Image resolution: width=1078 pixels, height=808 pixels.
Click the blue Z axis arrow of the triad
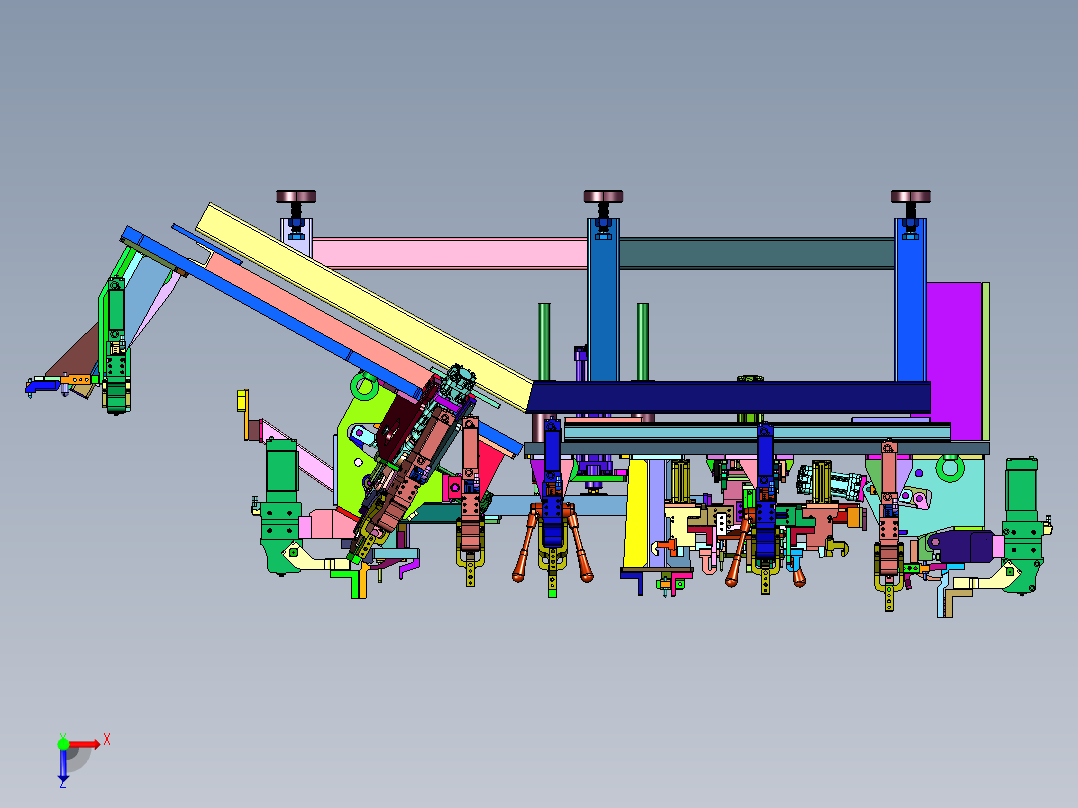click(63, 765)
